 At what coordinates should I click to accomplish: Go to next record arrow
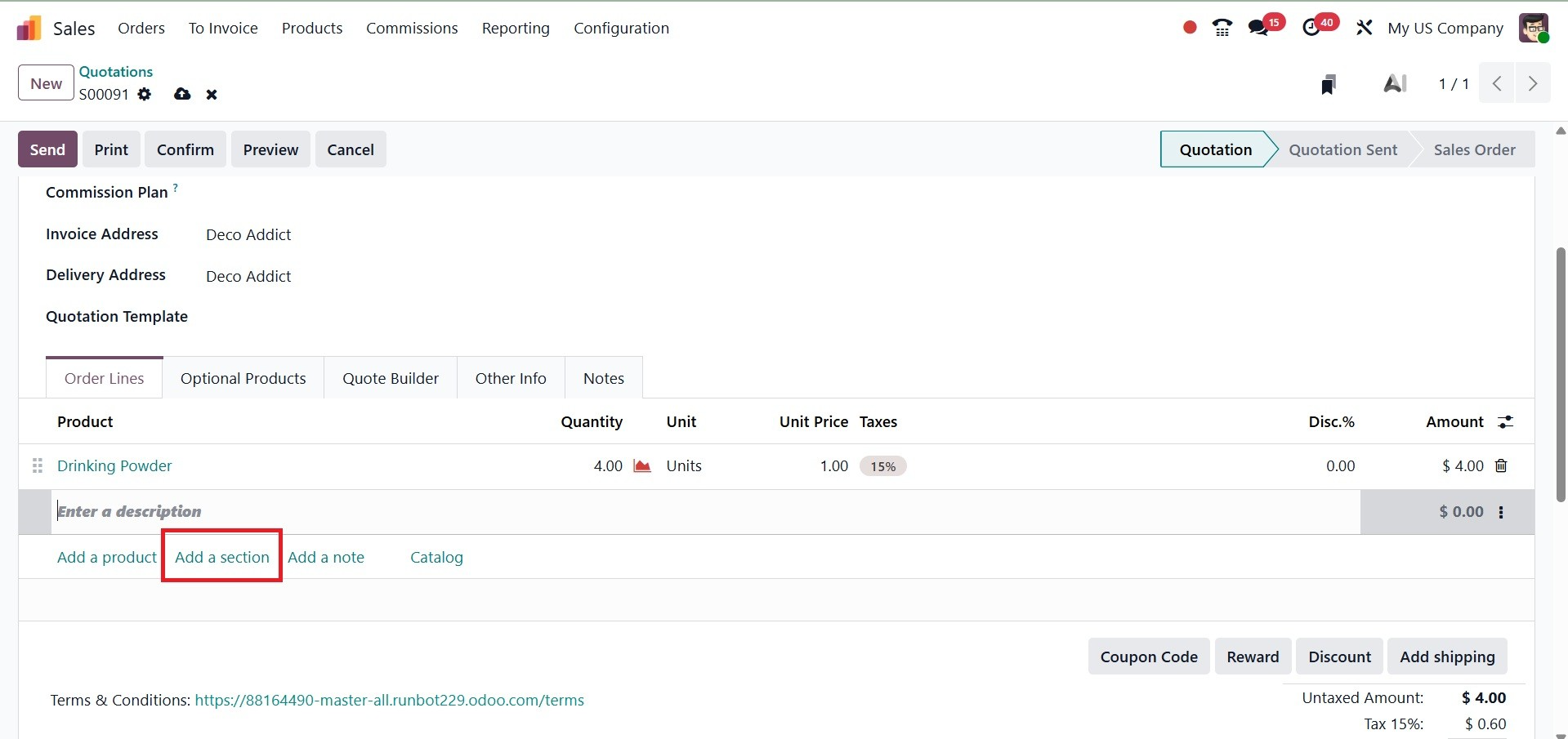pos(1533,83)
